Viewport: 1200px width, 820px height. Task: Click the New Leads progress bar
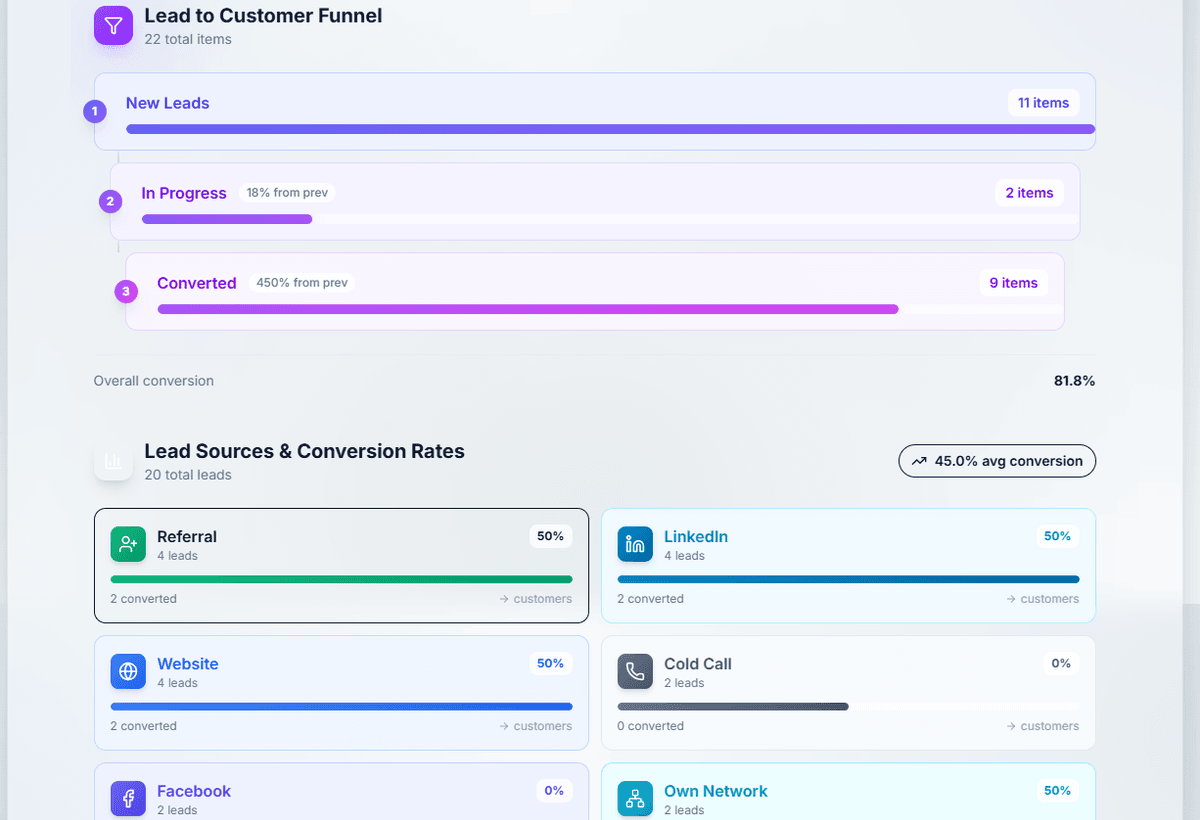(610, 128)
